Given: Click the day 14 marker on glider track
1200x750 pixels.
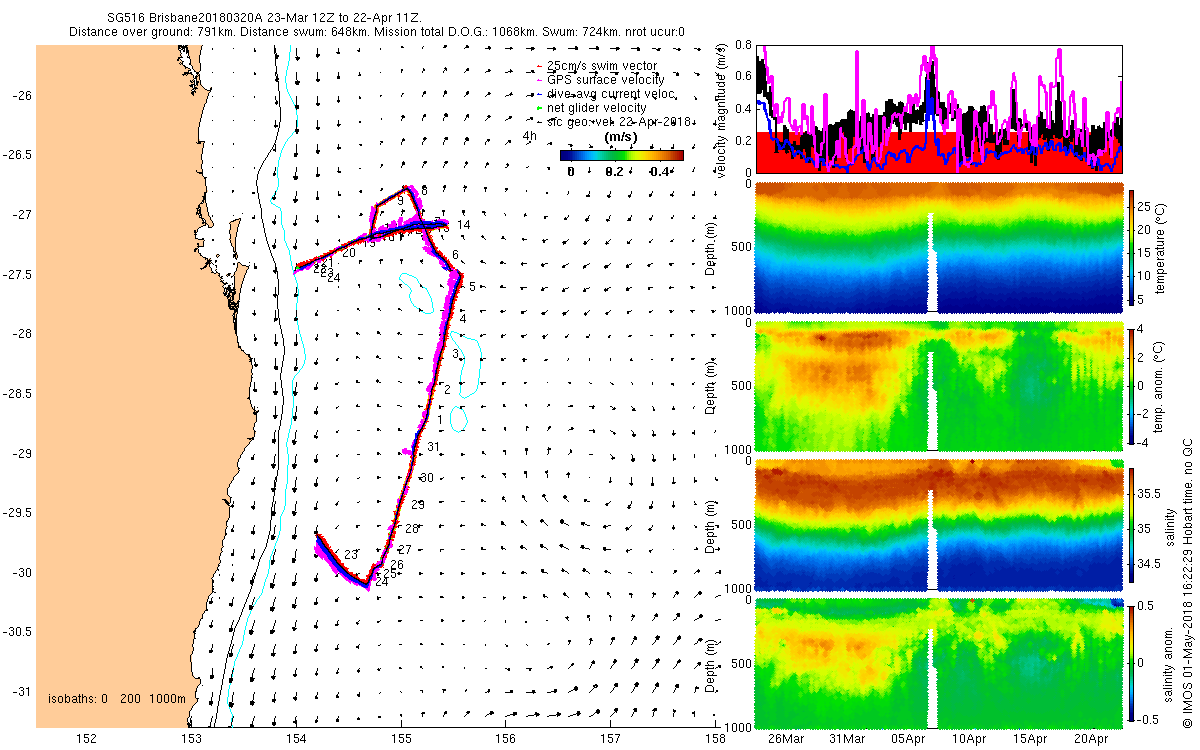Looking at the screenshot, I should click(x=463, y=226).
